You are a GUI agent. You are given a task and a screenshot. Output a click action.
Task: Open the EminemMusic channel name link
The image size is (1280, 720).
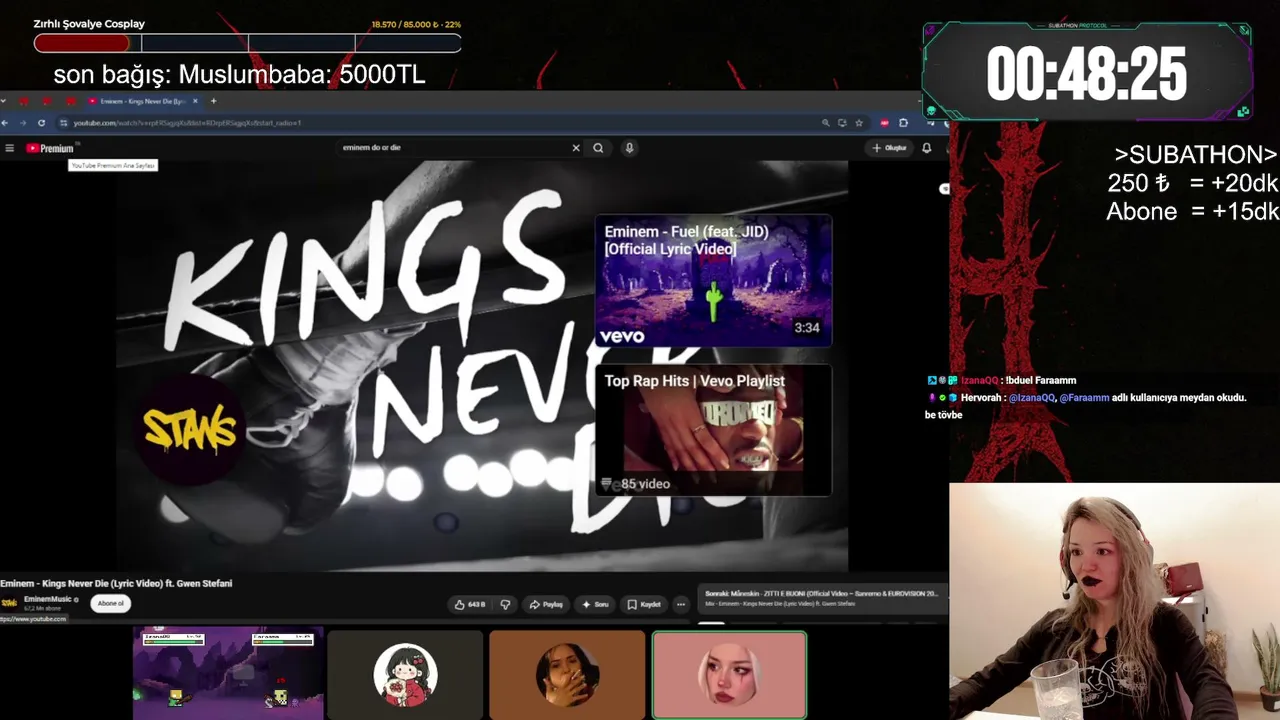pos(47,599)
